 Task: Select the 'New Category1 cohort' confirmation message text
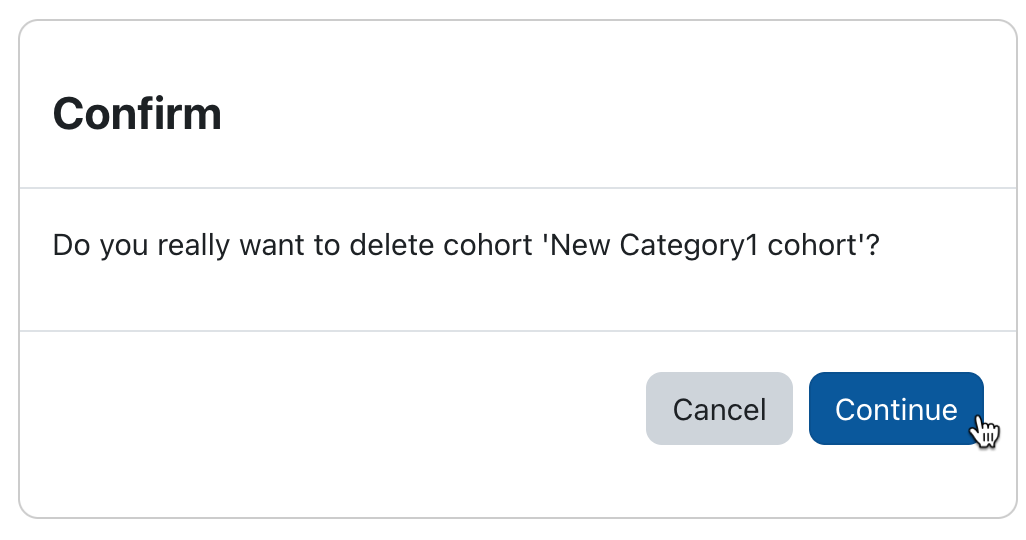coord(466,245)
